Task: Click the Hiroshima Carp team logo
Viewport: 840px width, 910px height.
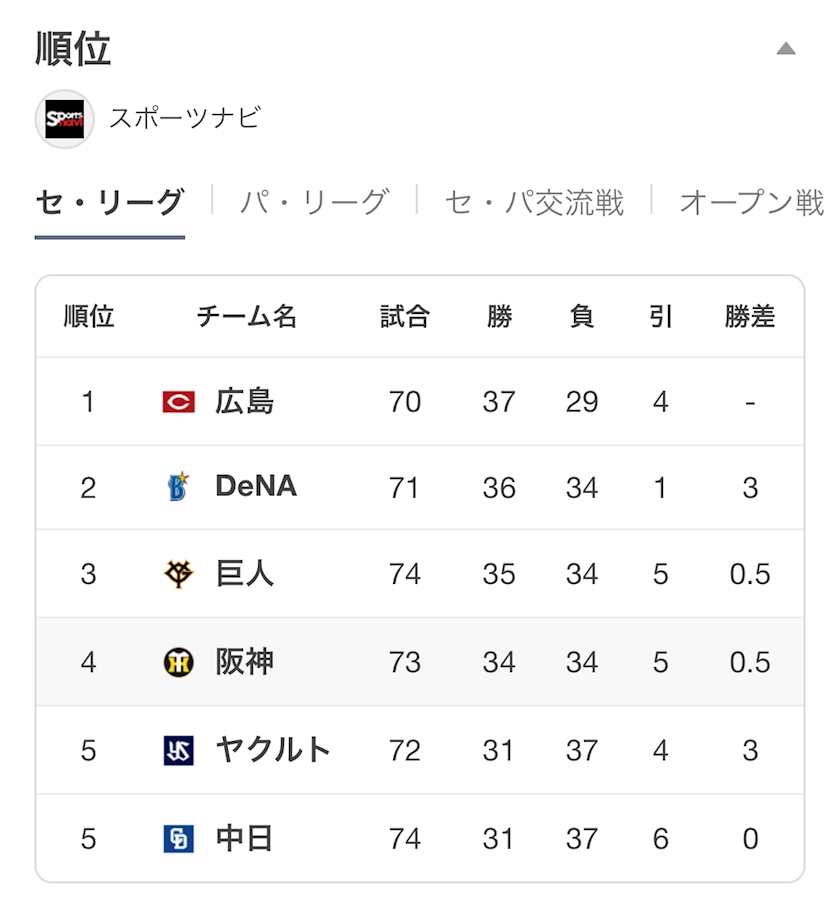Action: click(x=178, y=402)
